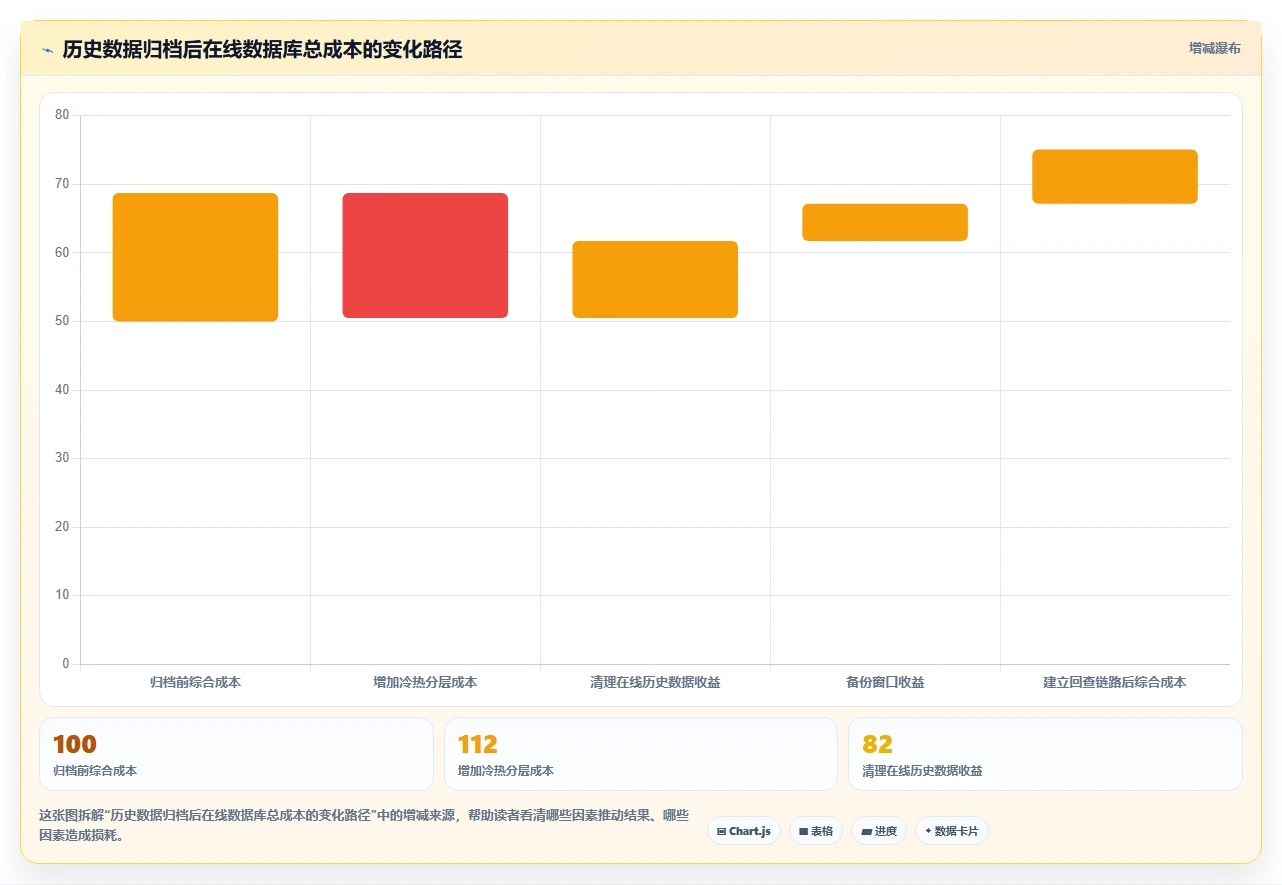Click the y-axis tick label 40
The image size is (1282, 885).
62,390
